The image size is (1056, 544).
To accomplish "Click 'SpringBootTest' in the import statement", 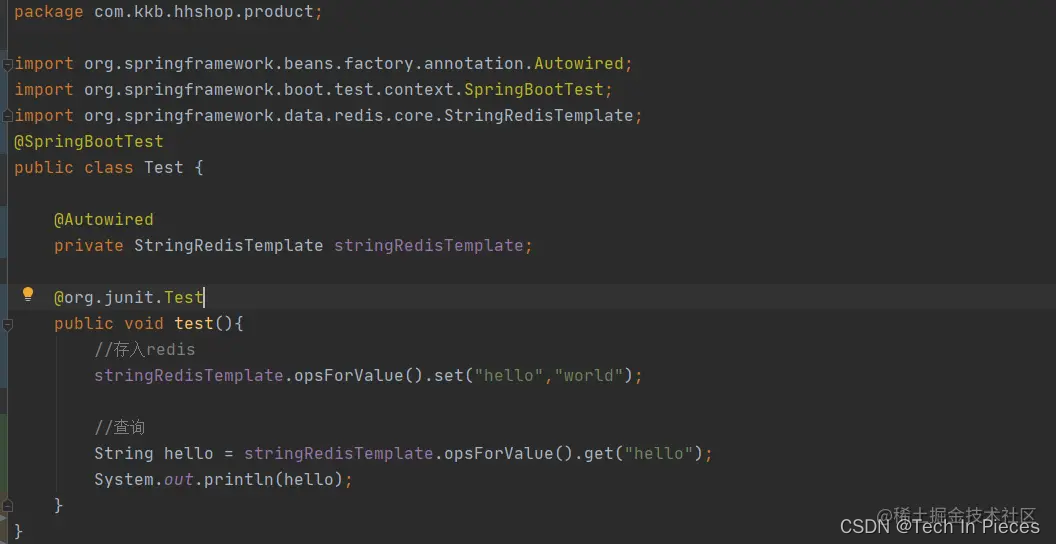I will (534, 90).
